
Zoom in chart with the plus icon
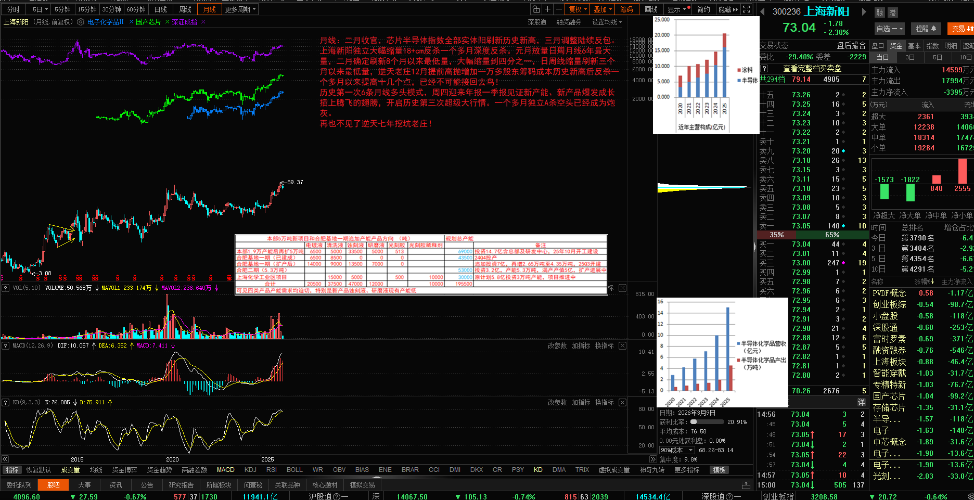click(x=547, y=9)
